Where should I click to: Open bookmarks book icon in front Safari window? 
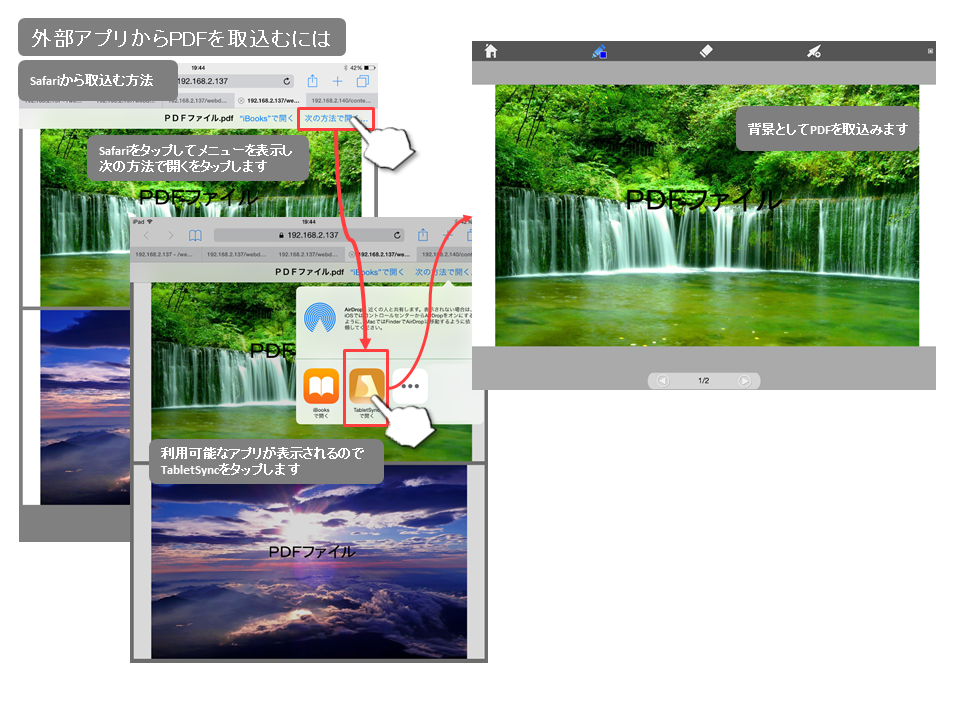click(196, 235)
